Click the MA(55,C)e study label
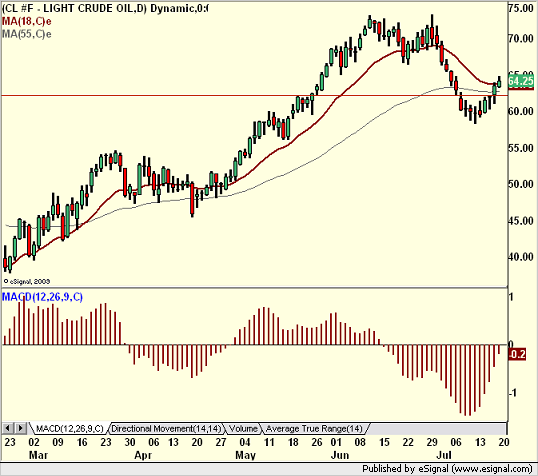Screen dimensions: 538x476 (x=26, y=34)
